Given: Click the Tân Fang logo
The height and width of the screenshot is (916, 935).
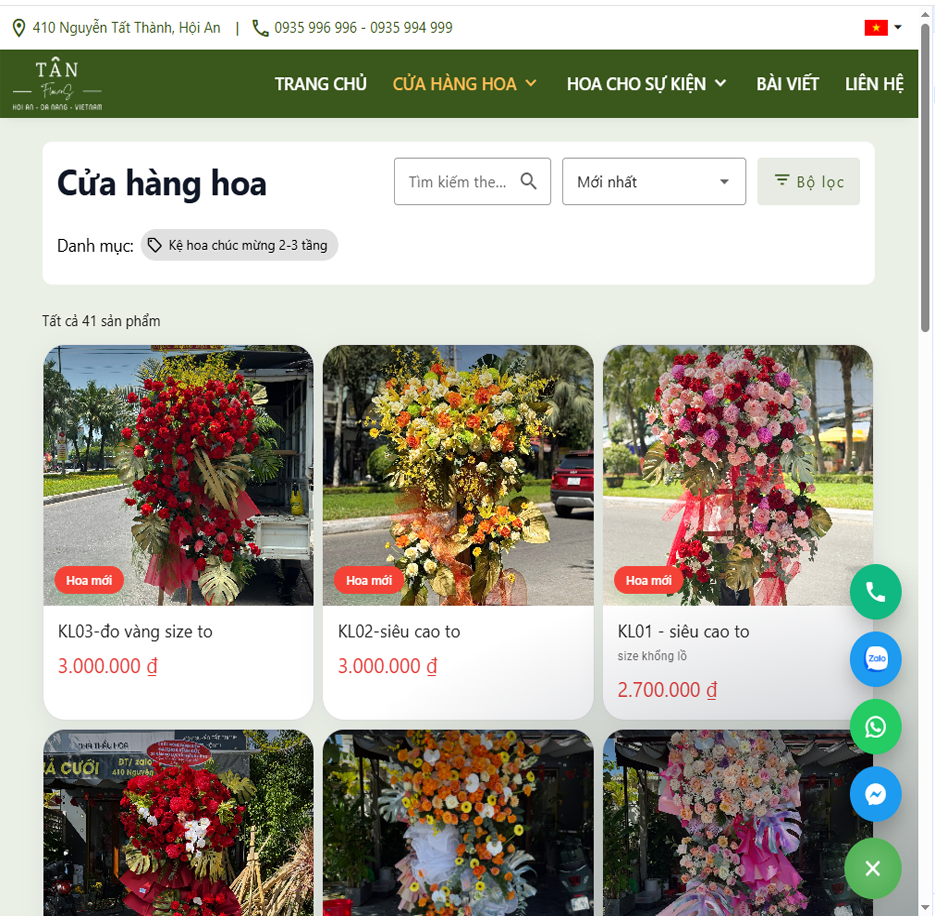Looking at the screenshot, I should click(57, 84).
